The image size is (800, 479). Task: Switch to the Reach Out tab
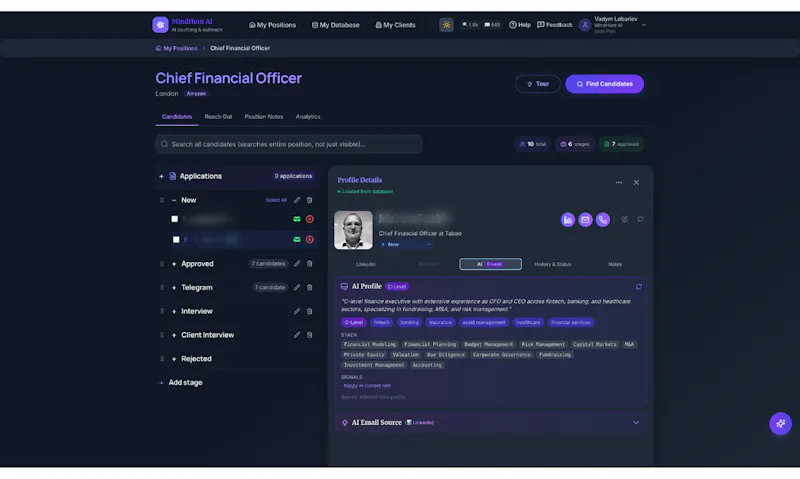pyautogui.click(x=218, y=116)
